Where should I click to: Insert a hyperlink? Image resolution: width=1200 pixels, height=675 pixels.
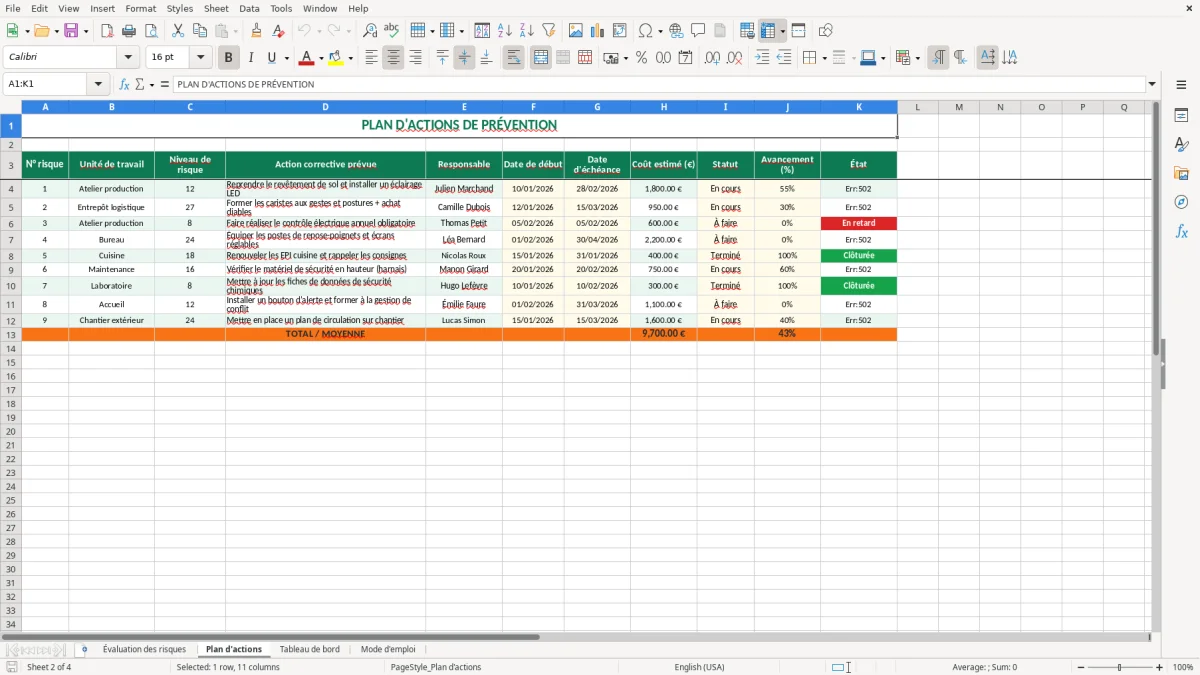point(676,31)
